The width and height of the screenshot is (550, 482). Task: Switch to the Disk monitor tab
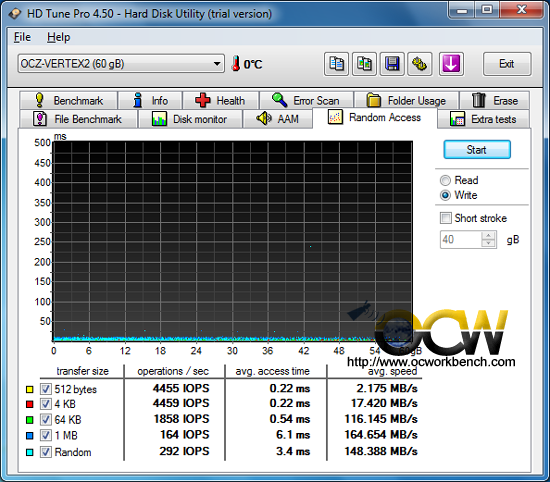tap(190, 119)
